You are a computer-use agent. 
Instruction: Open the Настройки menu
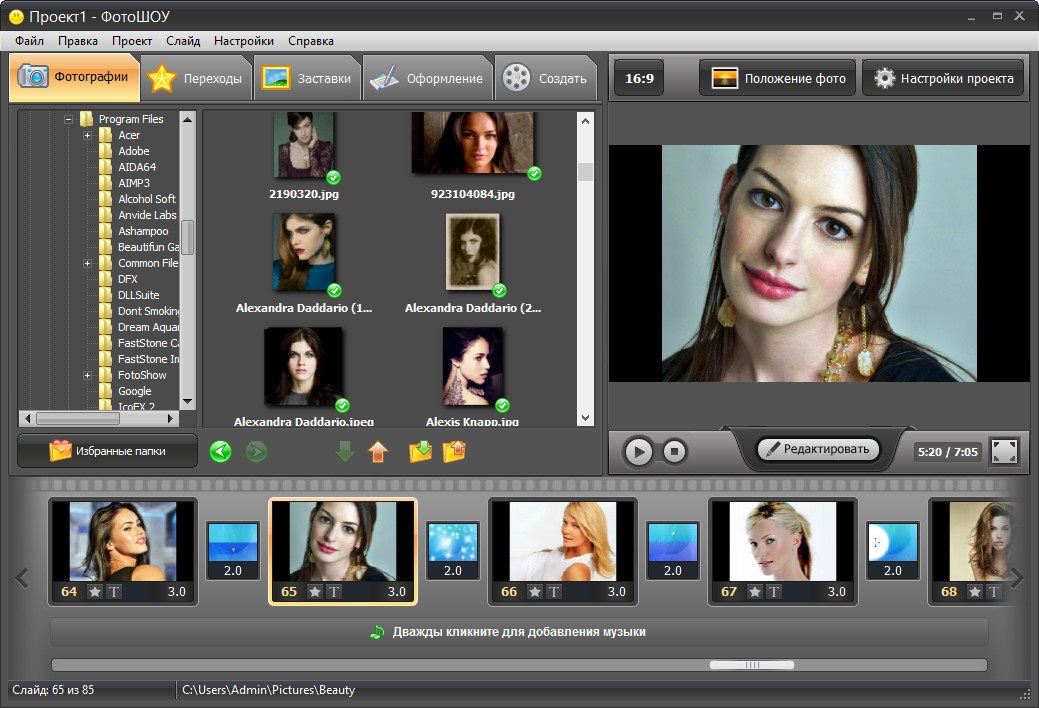tap(244, 41)
